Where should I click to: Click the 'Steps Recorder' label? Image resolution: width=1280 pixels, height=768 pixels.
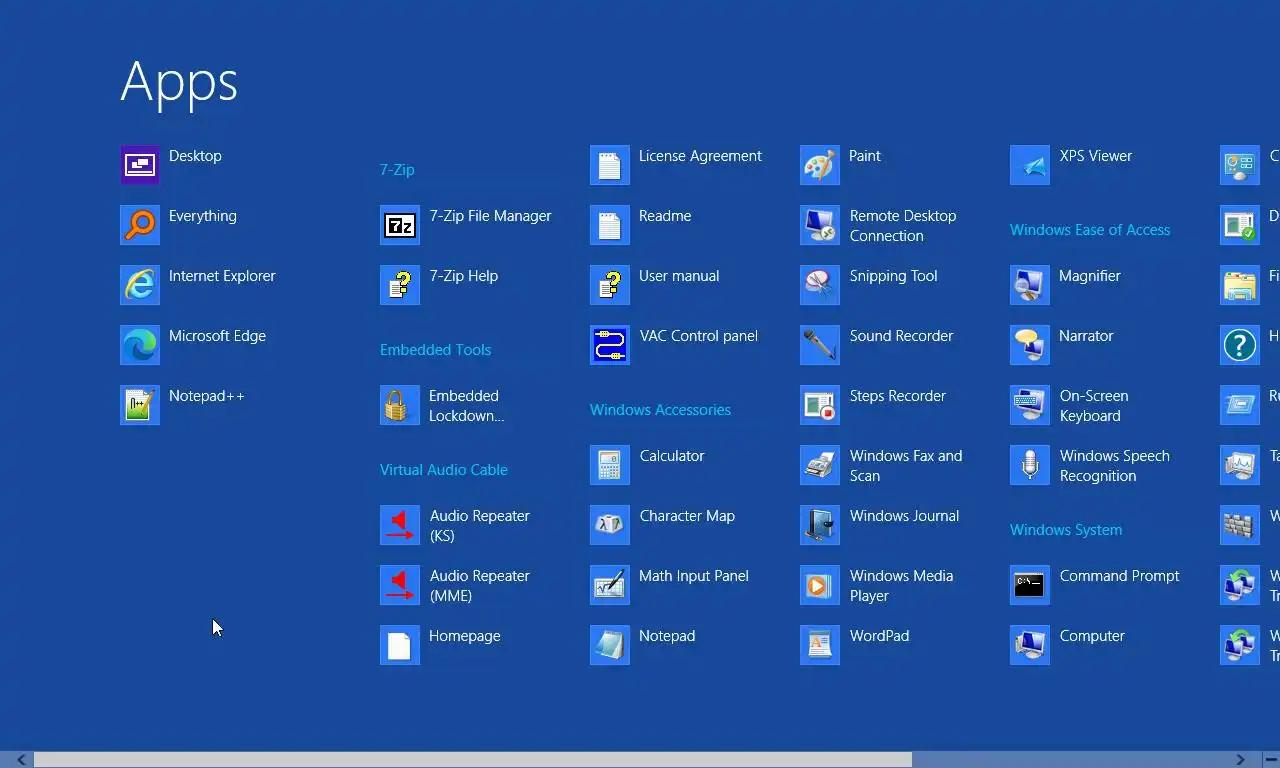coord(898,396)
